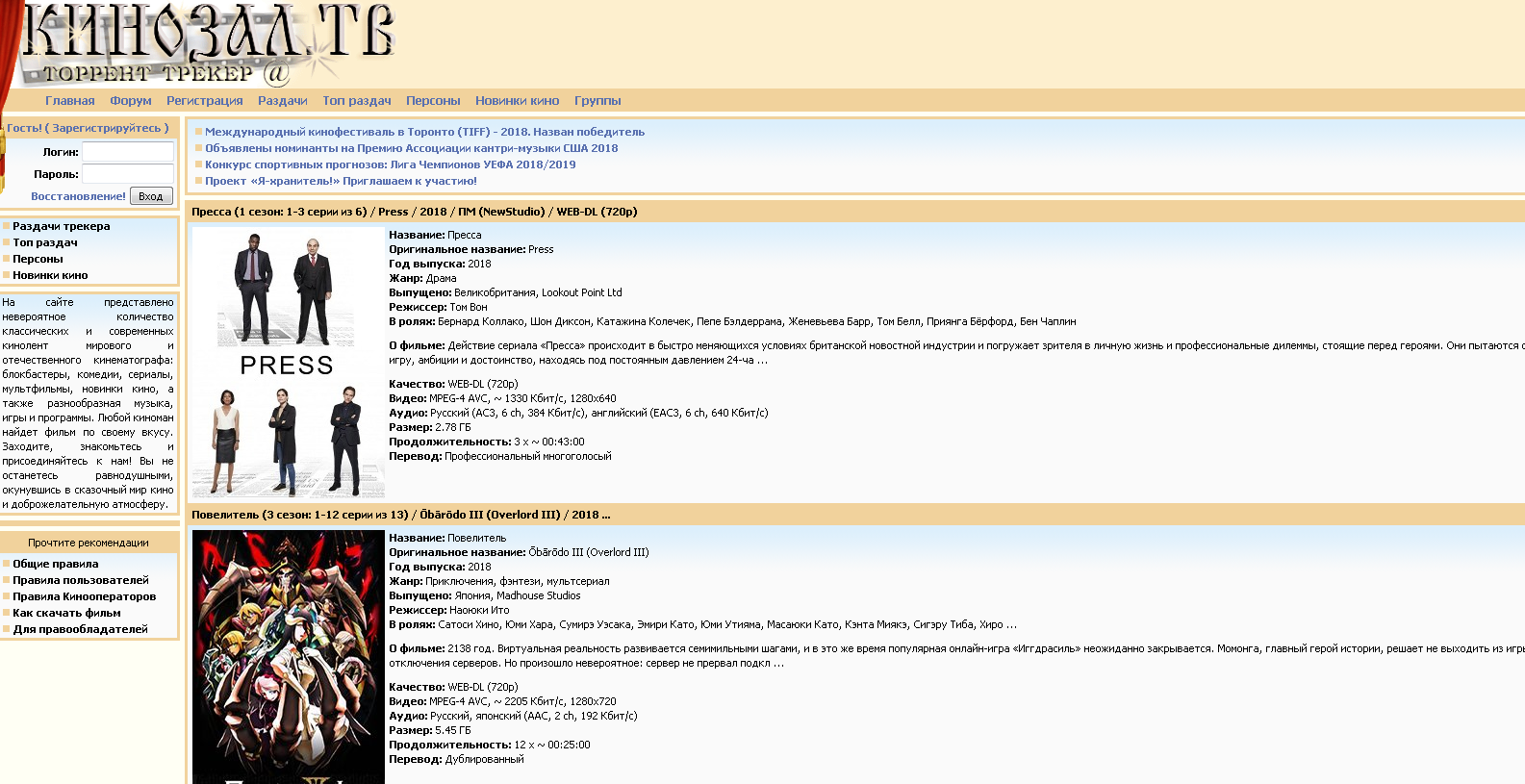This screenshot has width=1525, height=784.
Task: Click 'Режиссер: Наоюки Ито' text
Action: point(449,610)
